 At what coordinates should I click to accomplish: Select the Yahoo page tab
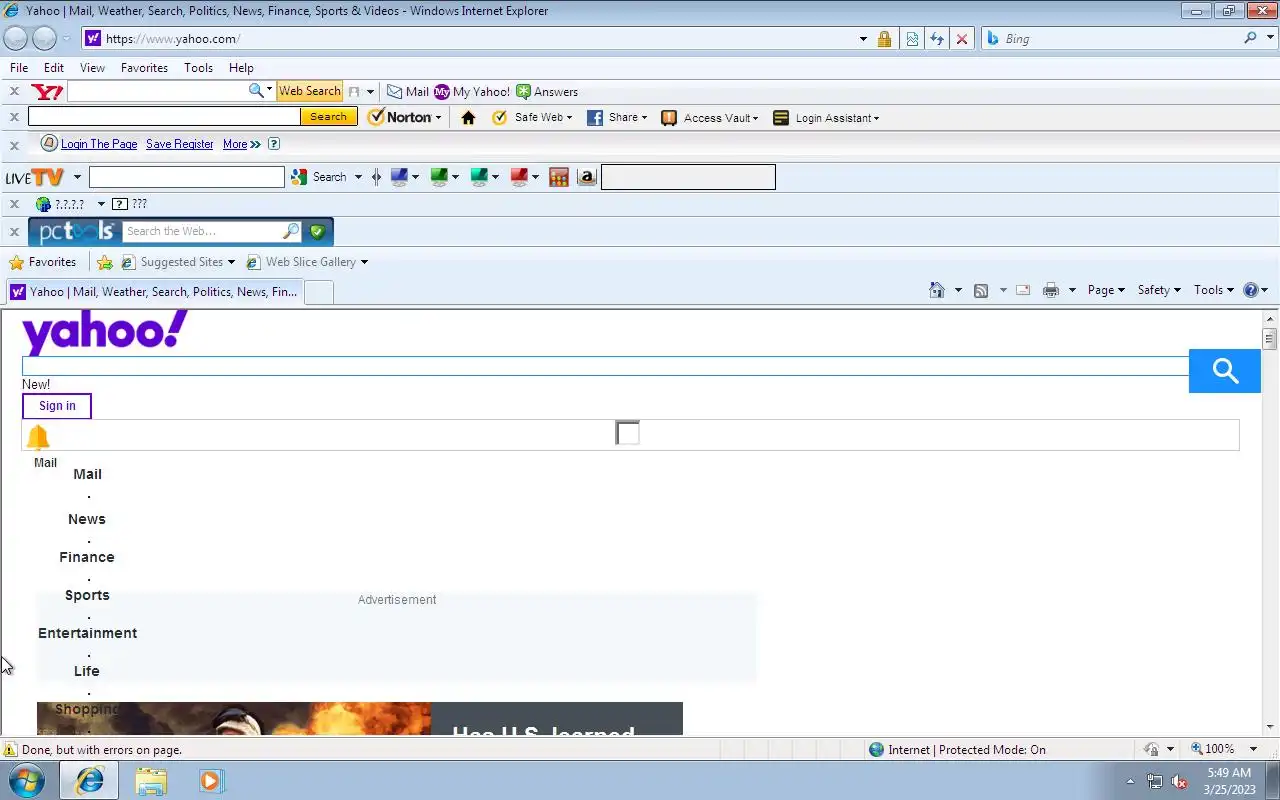154,292
